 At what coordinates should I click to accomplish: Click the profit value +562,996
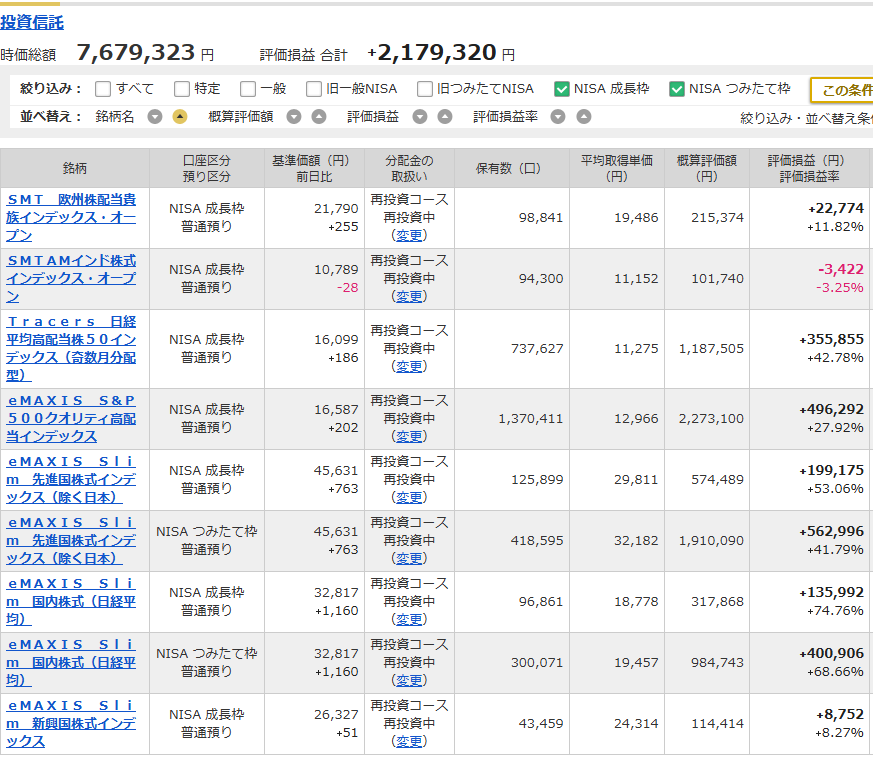pos(832,531)
